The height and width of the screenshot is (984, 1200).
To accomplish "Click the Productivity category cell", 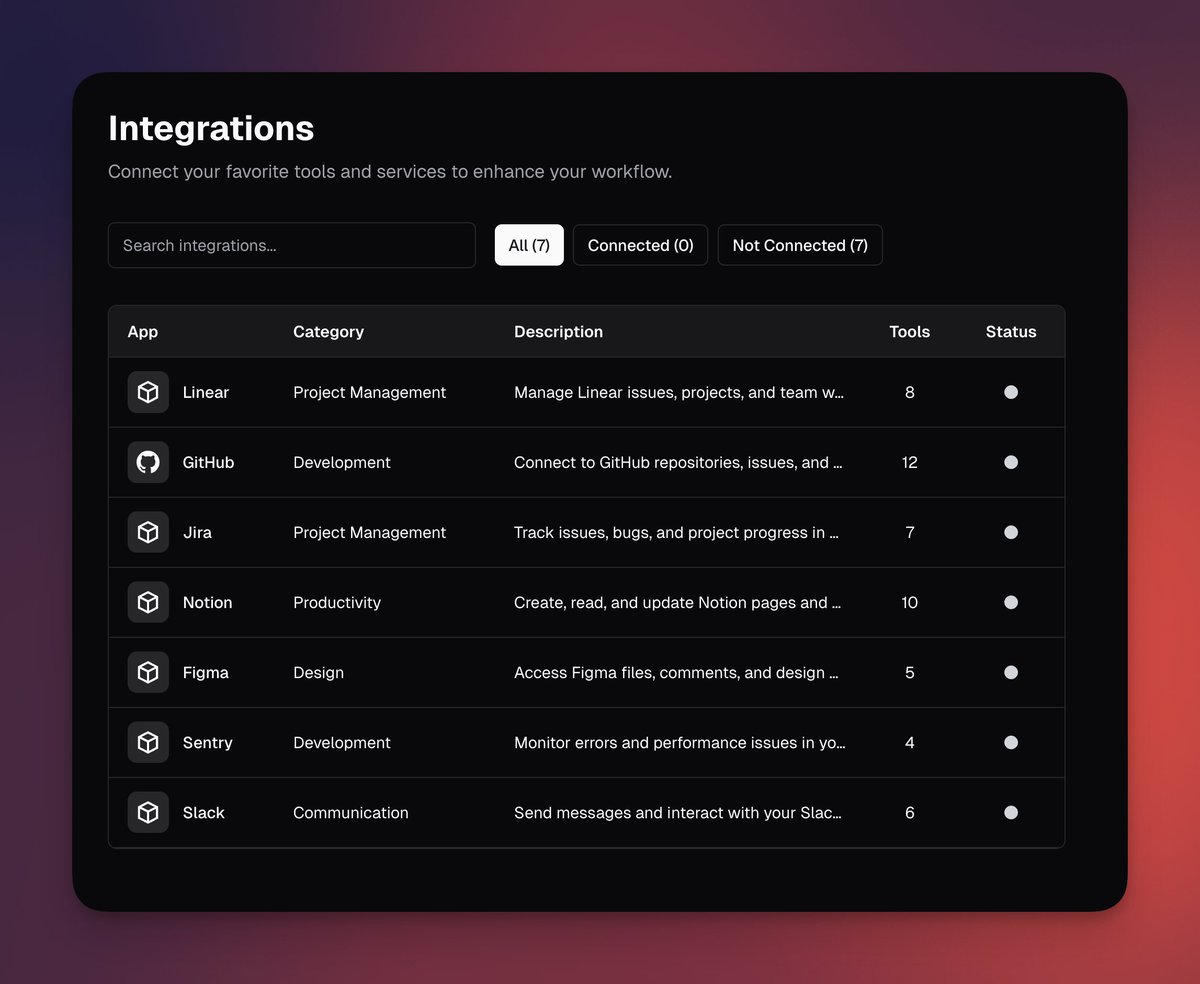I will pyautogui.click(x=337, y=602).
